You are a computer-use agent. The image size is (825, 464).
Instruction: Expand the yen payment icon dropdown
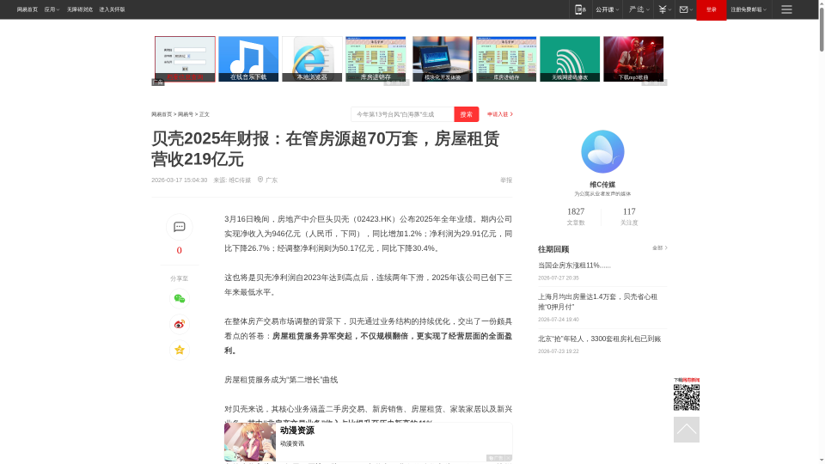665,9
